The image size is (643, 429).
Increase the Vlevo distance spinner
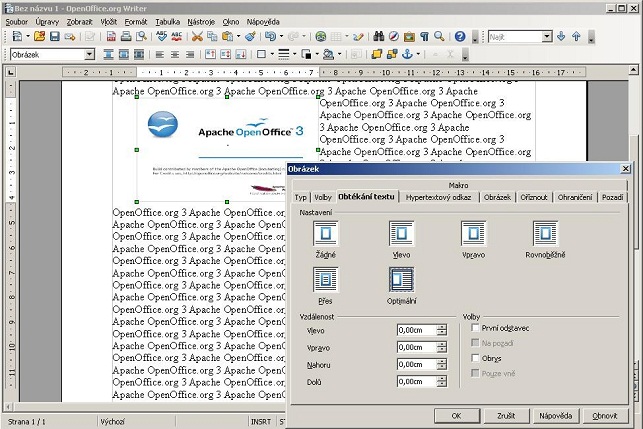tap(442, 325)
